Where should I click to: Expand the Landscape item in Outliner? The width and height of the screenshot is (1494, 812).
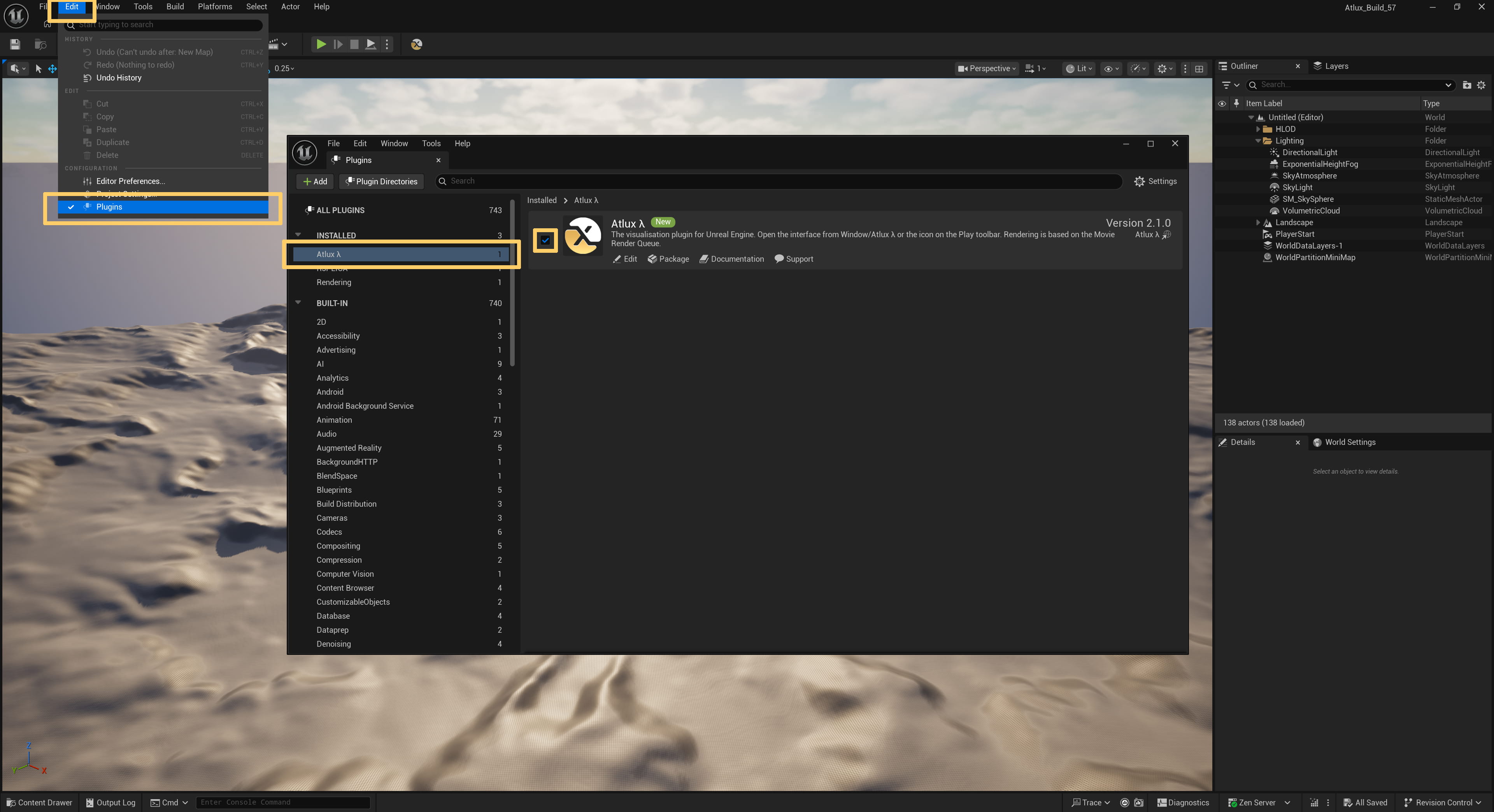(1257, 222)
